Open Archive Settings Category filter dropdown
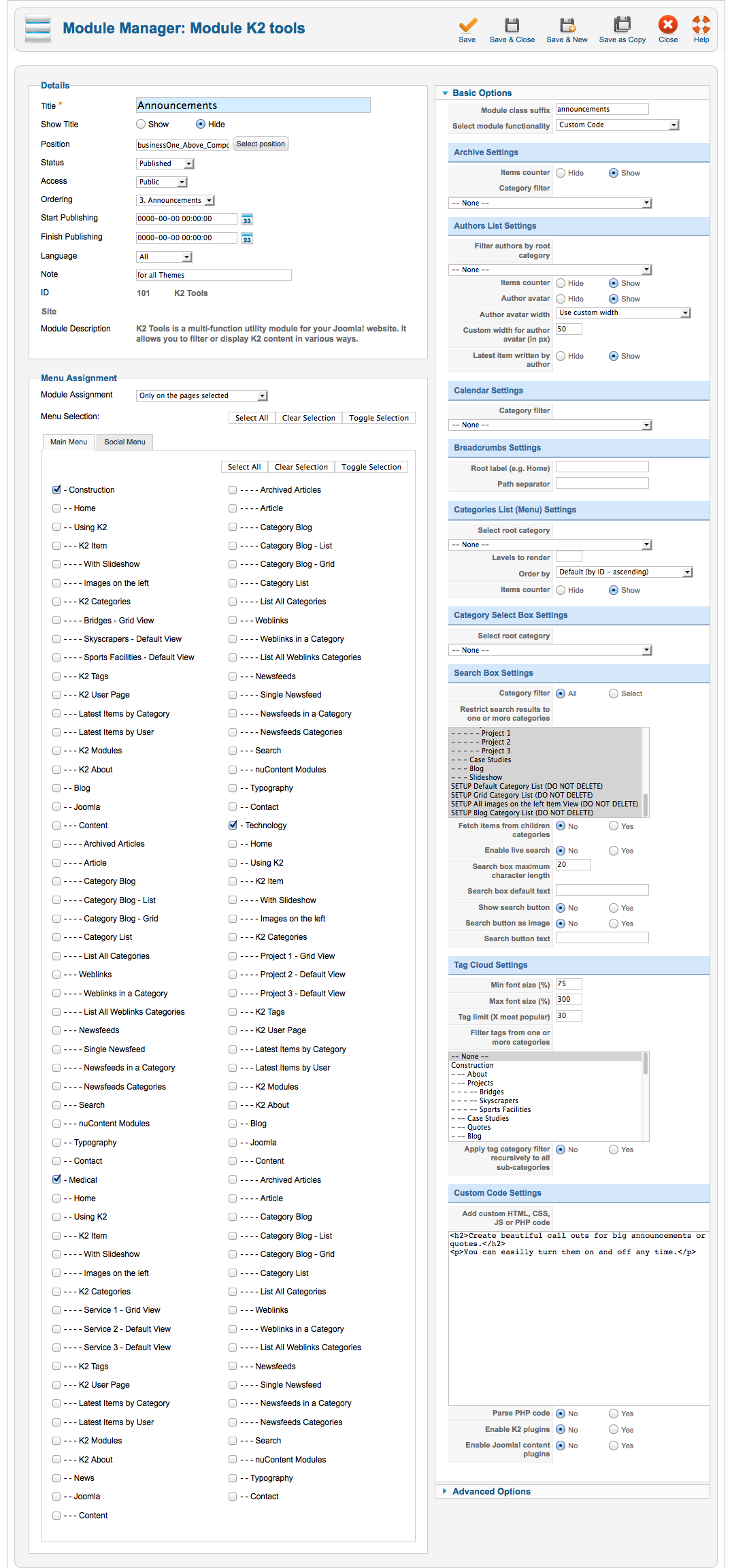Image resolution: width=732 pixels, height=1568 pixels. (x=550, y=203)
